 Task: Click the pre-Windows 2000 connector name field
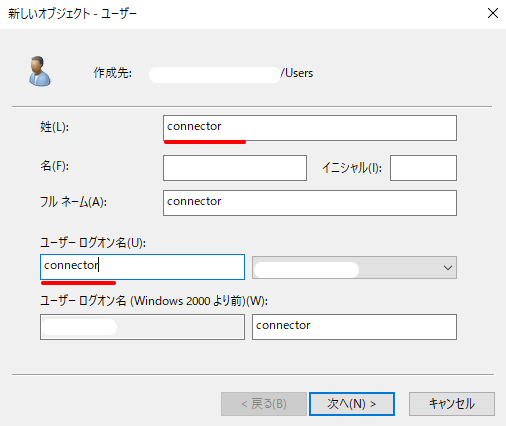[354, 327]
